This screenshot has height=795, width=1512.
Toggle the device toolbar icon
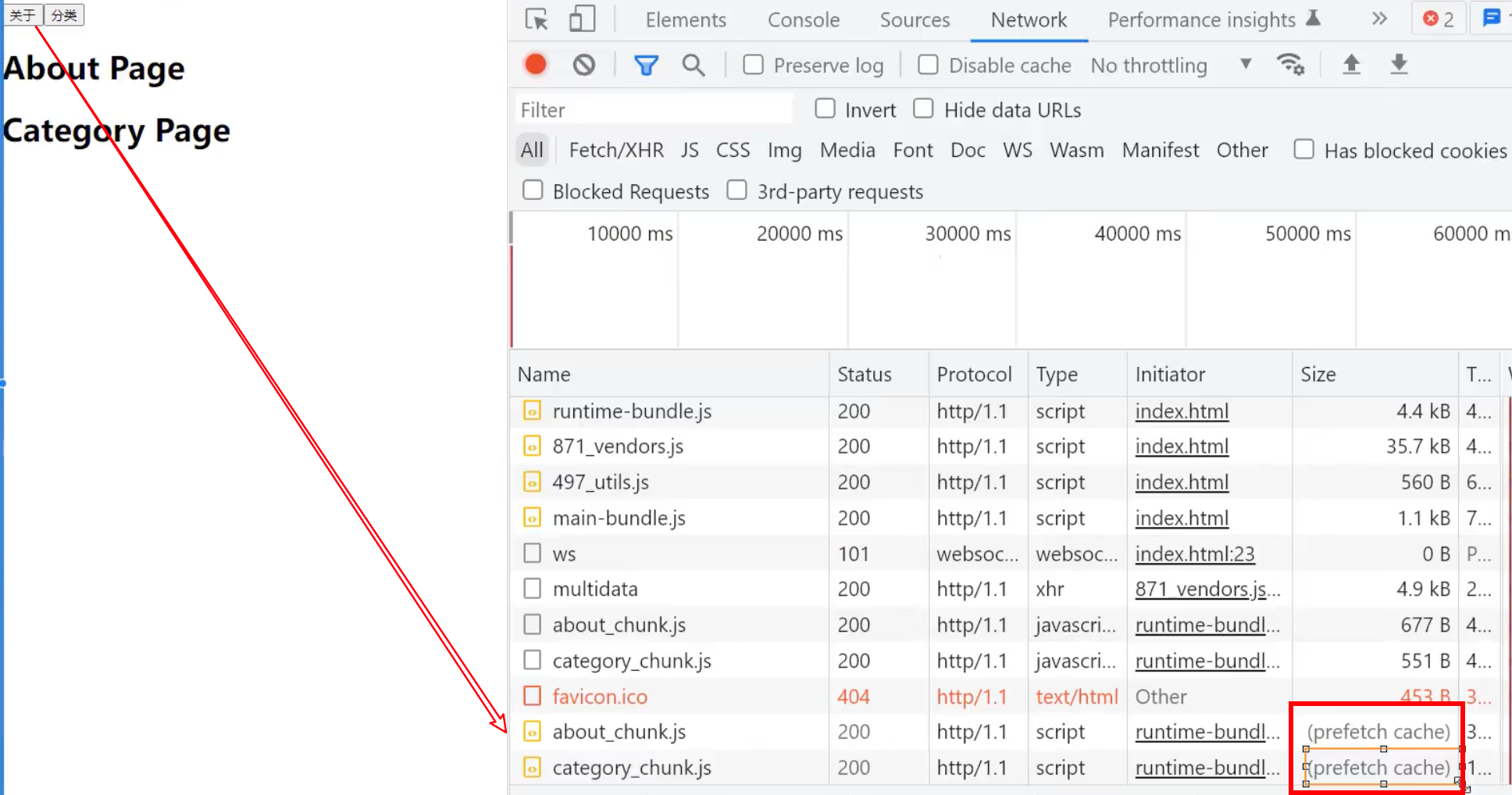[582, 20]
